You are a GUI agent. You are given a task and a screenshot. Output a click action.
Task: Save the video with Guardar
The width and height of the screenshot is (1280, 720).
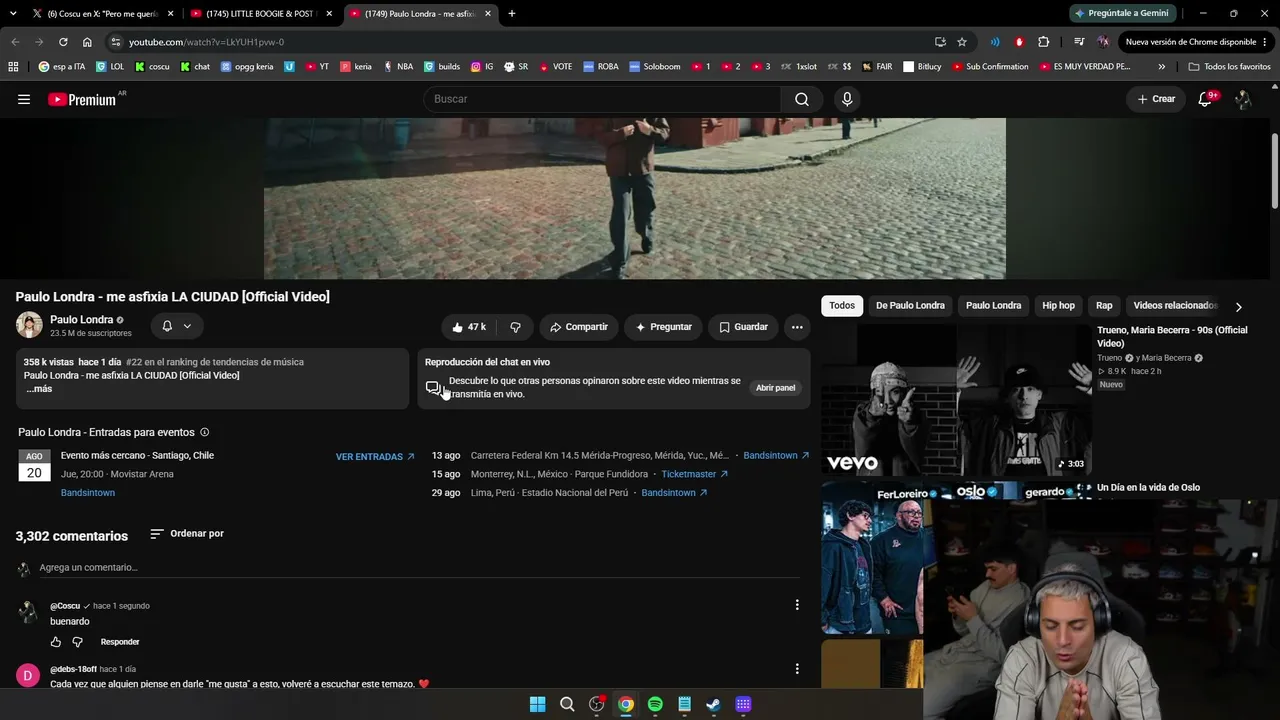point(743,327)
